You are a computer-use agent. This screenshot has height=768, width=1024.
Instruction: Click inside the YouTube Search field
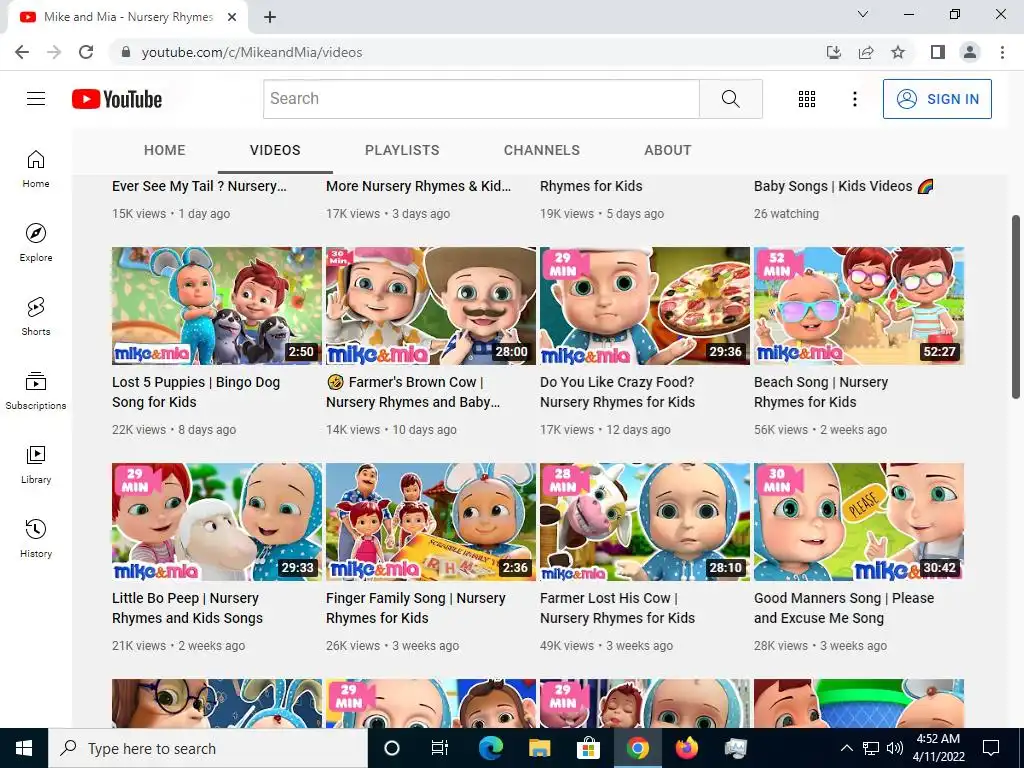click(481, 99)
